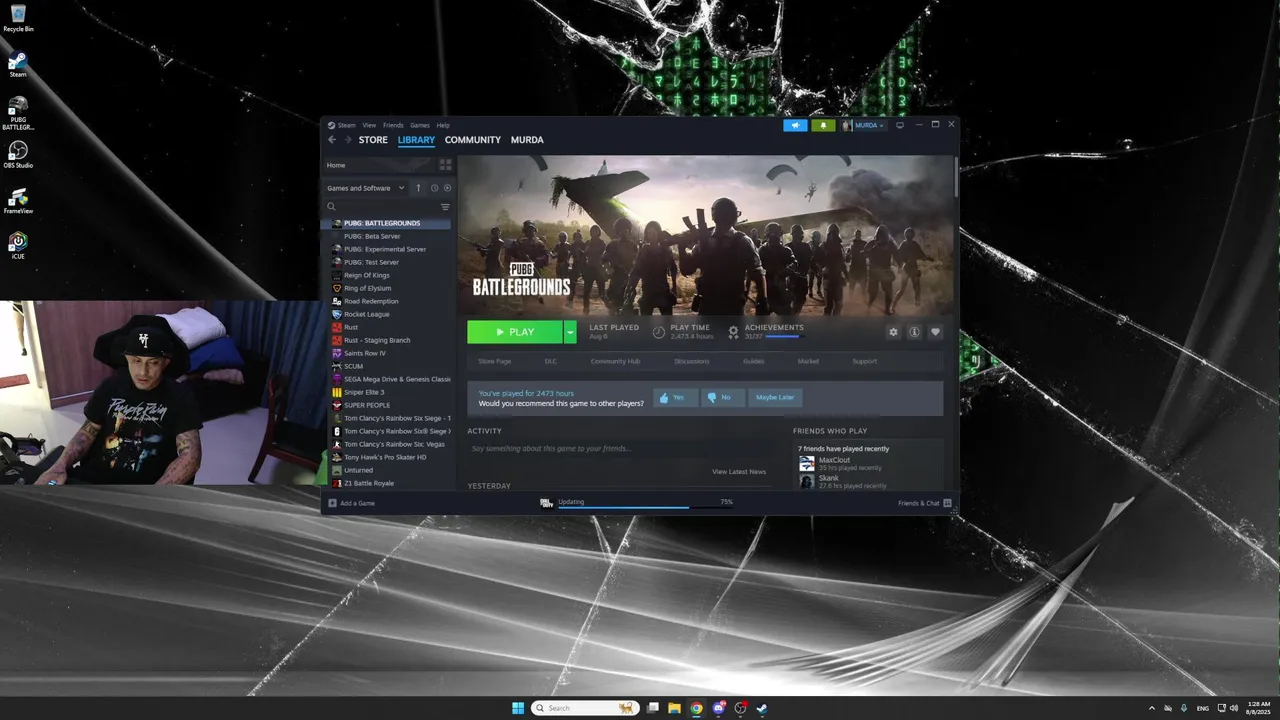The height and width of the screenshot is (720, 1280).
Task: Open friend MaxClout's entry
Action: pyautogui.click(x=840, y=463)
